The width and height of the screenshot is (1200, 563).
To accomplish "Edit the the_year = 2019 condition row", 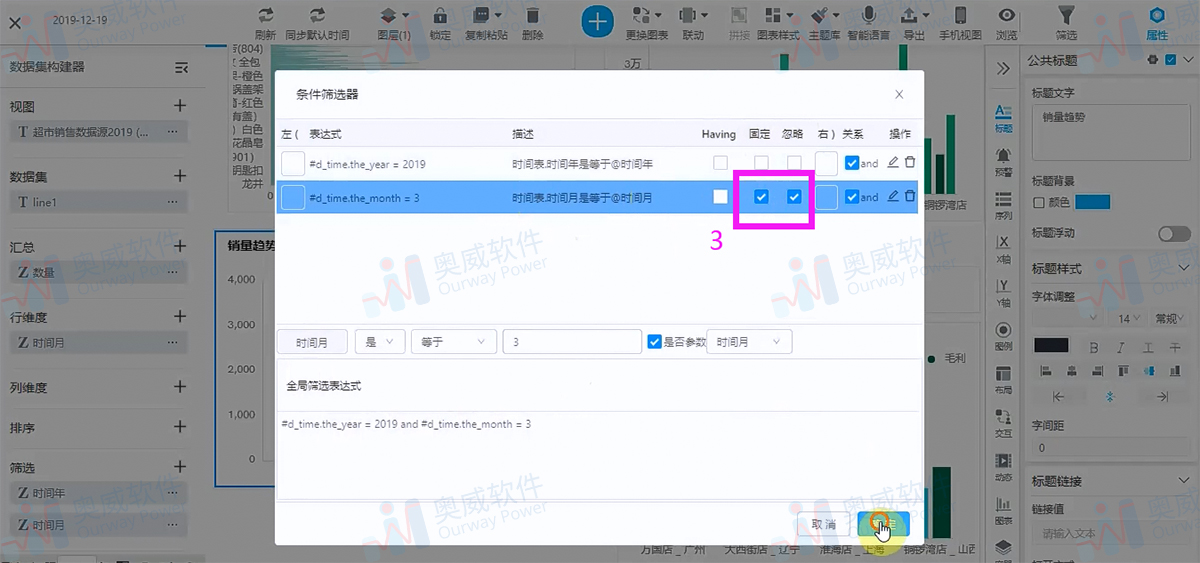I will 893,163.
